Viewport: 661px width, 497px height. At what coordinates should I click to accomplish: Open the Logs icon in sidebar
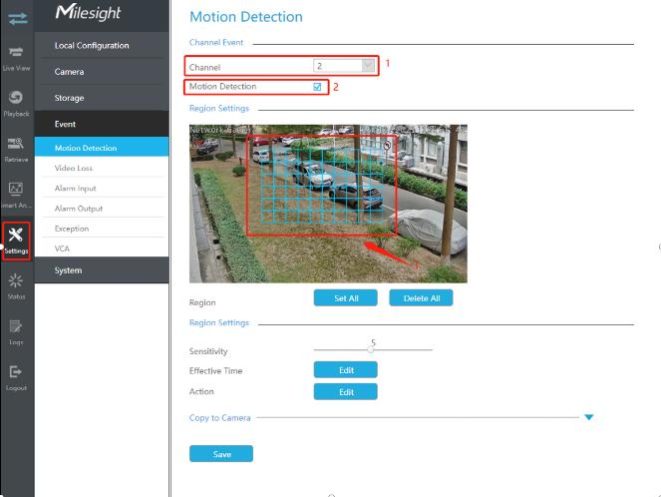click(x=16, y=326)
